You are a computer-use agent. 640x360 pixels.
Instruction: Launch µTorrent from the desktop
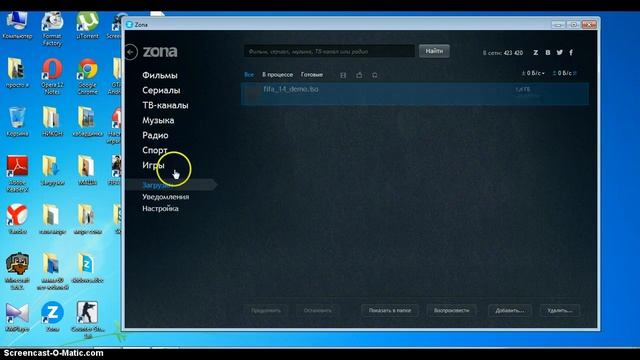[87, 26]
